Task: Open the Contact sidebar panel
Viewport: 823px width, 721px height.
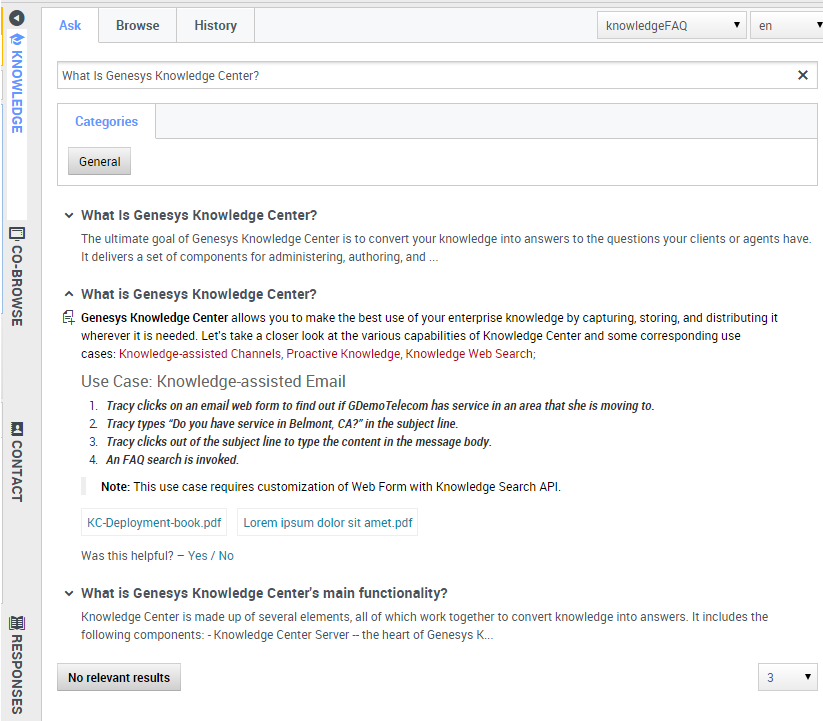Action: click(16, 462)
